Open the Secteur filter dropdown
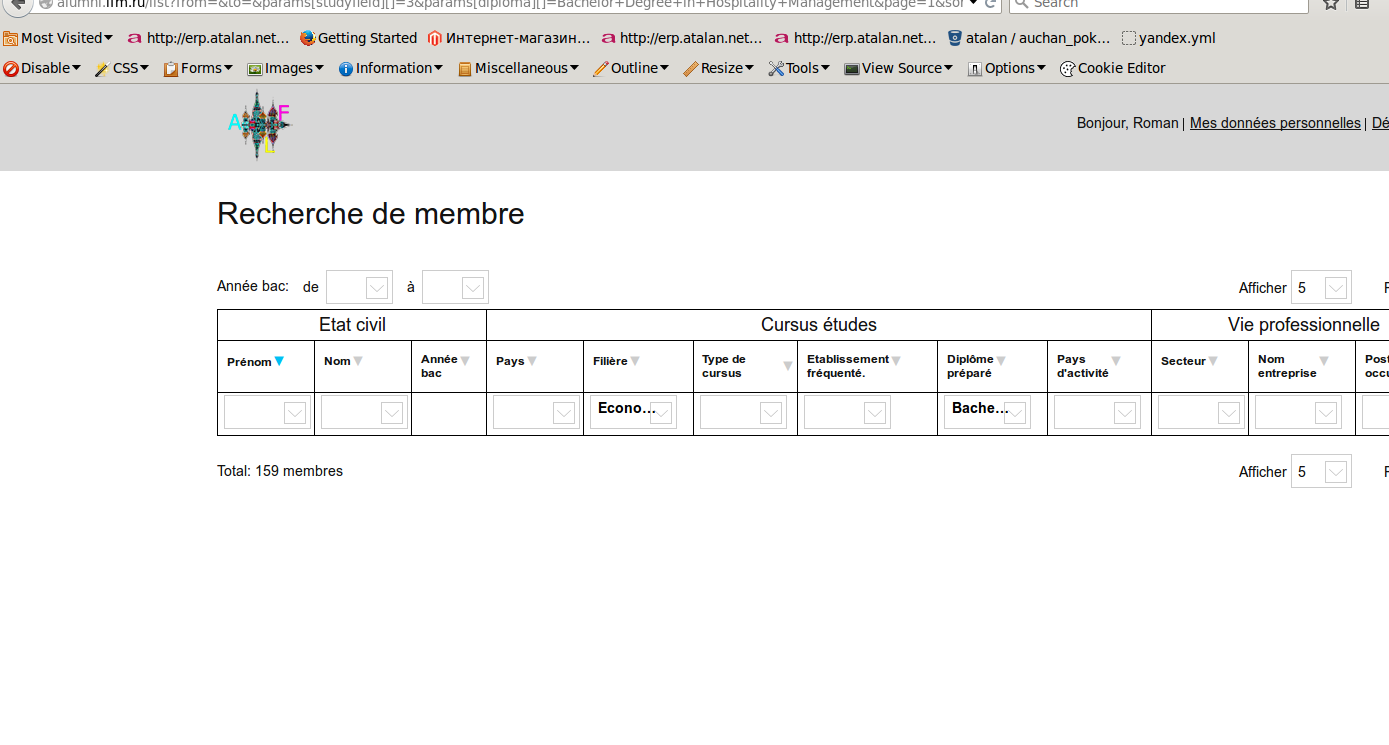Screen dimensions: 1389x745 coord(1201,412)
